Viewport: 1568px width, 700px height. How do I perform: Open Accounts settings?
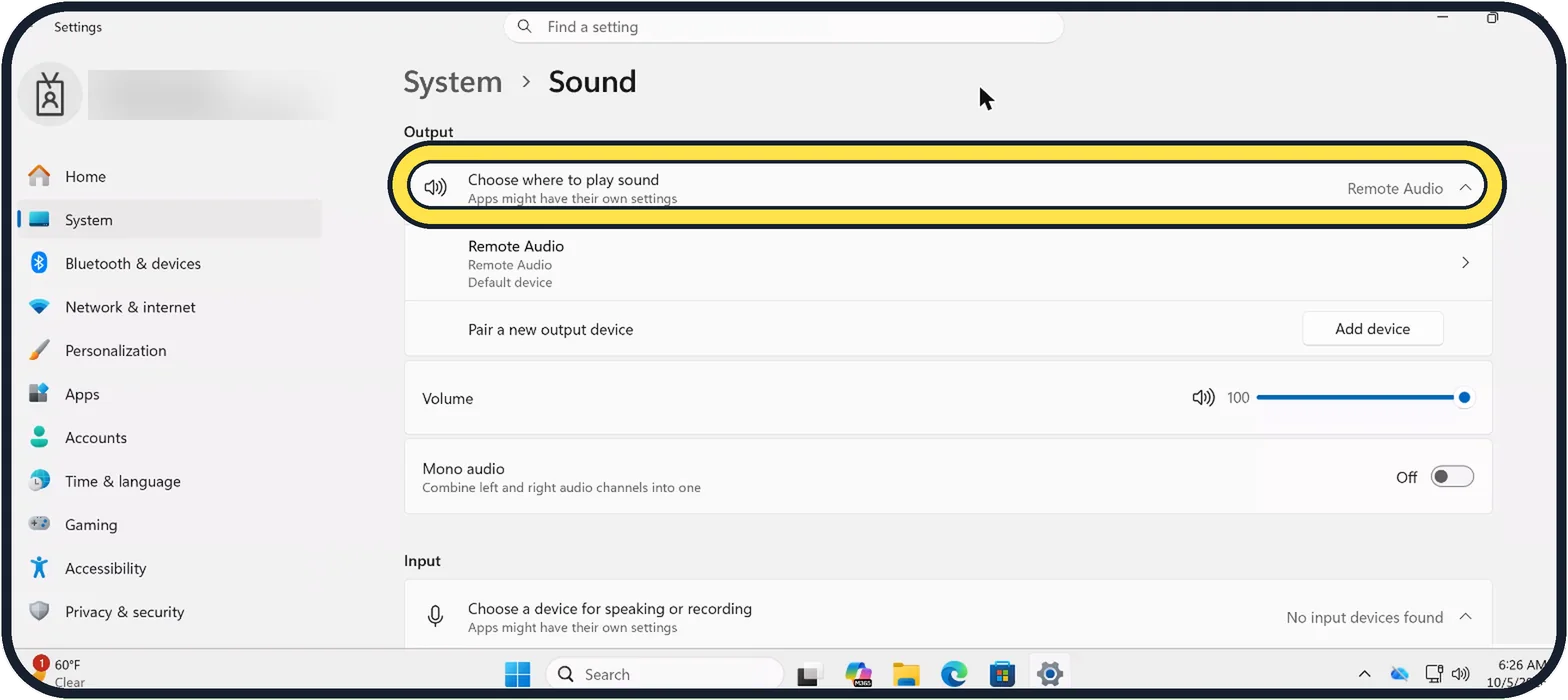(x=170, y=437)
